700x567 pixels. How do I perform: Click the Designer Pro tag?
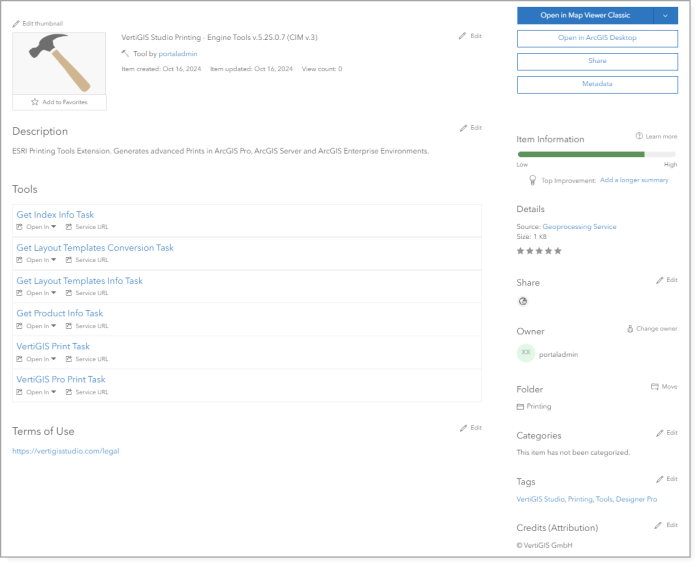pyautogui.click(x=636, y=499)
